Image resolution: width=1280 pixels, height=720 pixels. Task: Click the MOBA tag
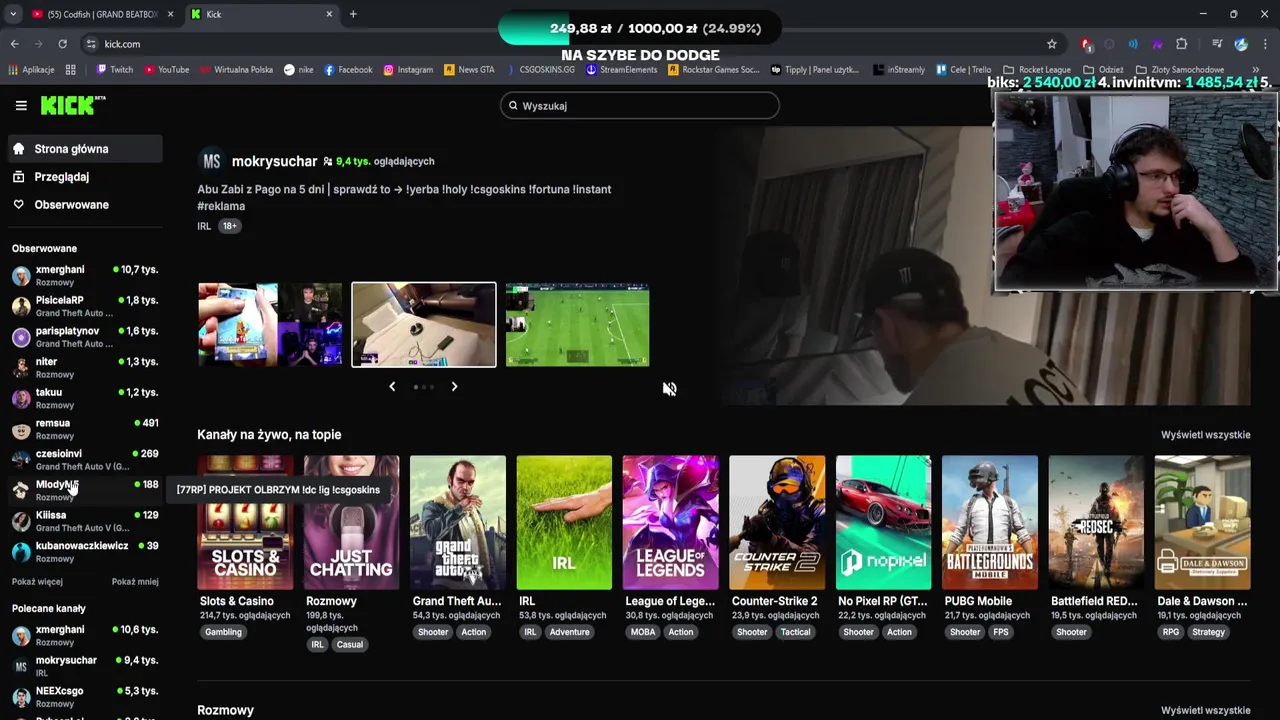643,632
